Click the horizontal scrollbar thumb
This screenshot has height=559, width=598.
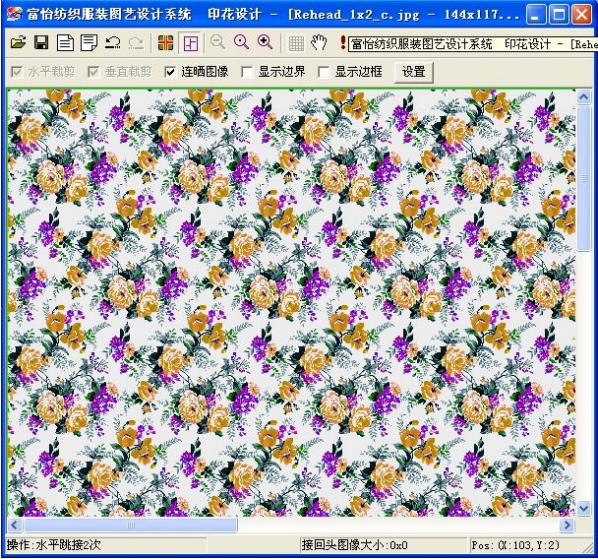point(130,525)
